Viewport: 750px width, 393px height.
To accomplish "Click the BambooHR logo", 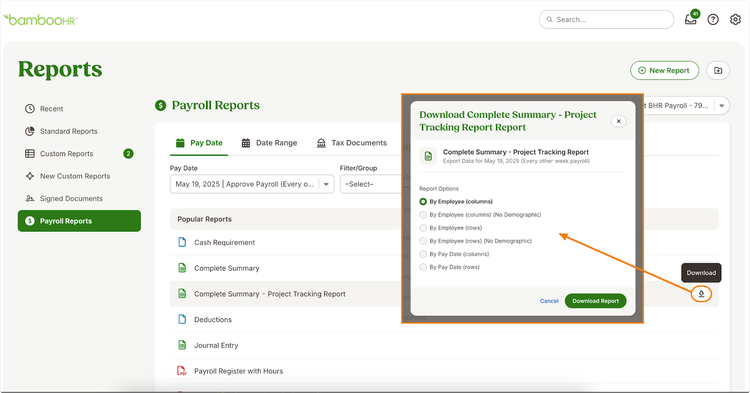I will click(x=40, y=20).
